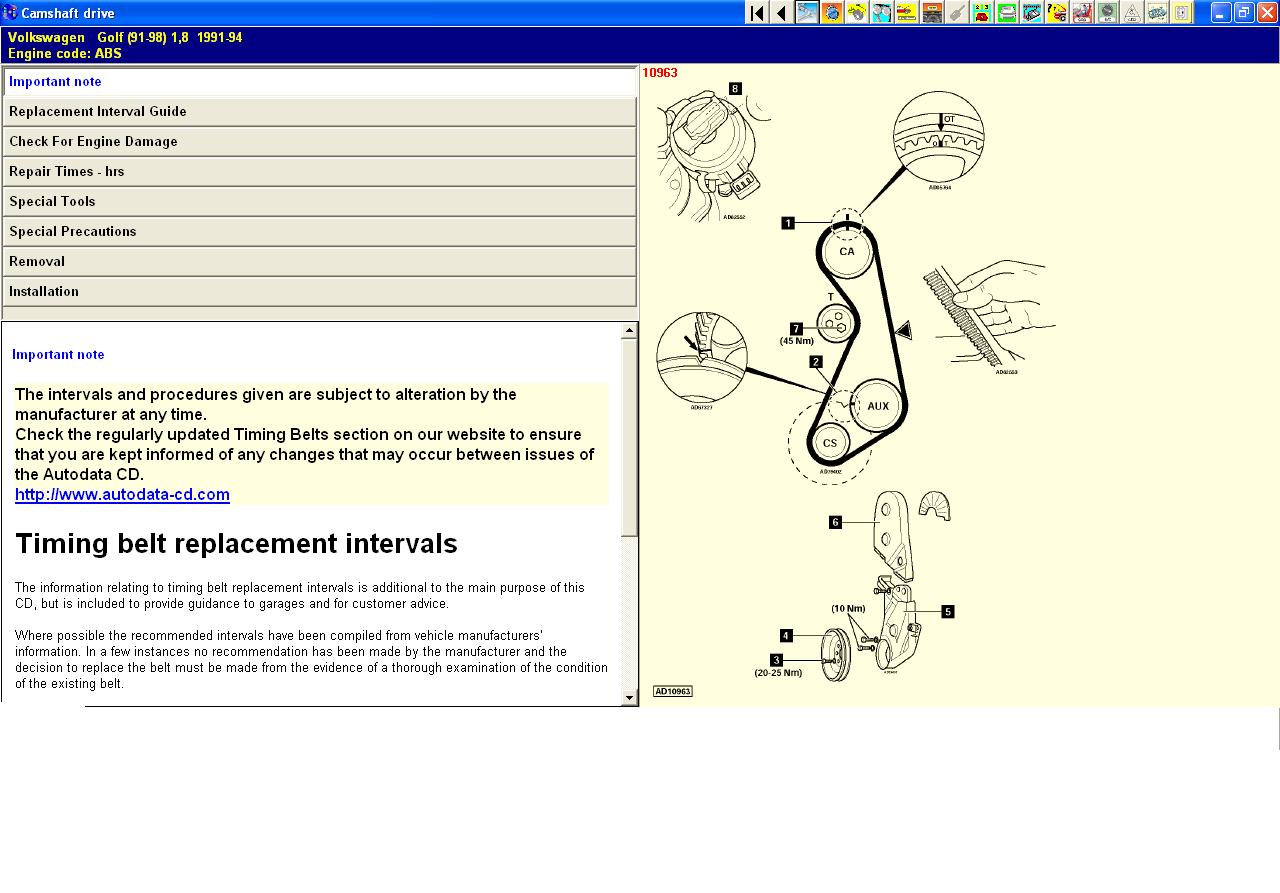Viewport: 1280px width, 893px height.
Task: Select the Removal section
Action: coord(319,262)
